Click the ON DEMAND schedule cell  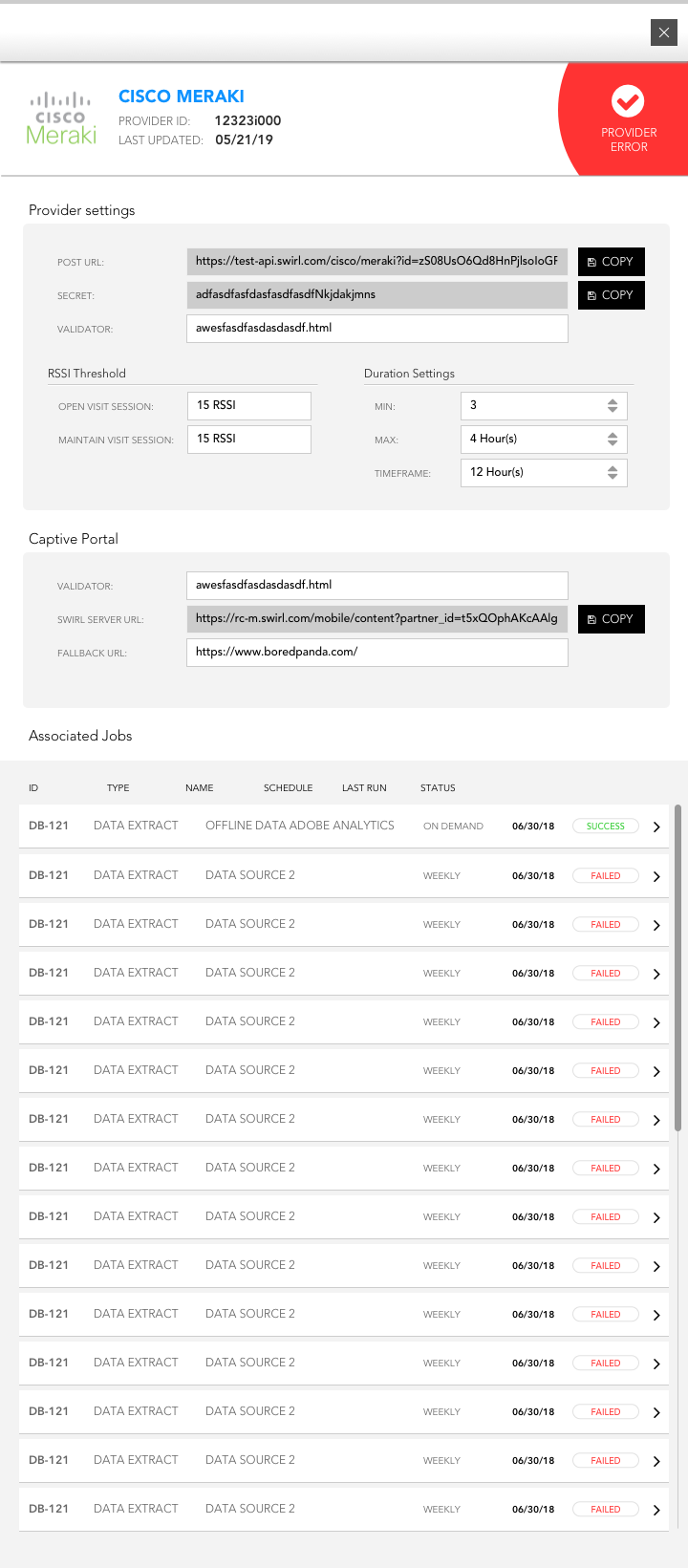pos(453,827)
